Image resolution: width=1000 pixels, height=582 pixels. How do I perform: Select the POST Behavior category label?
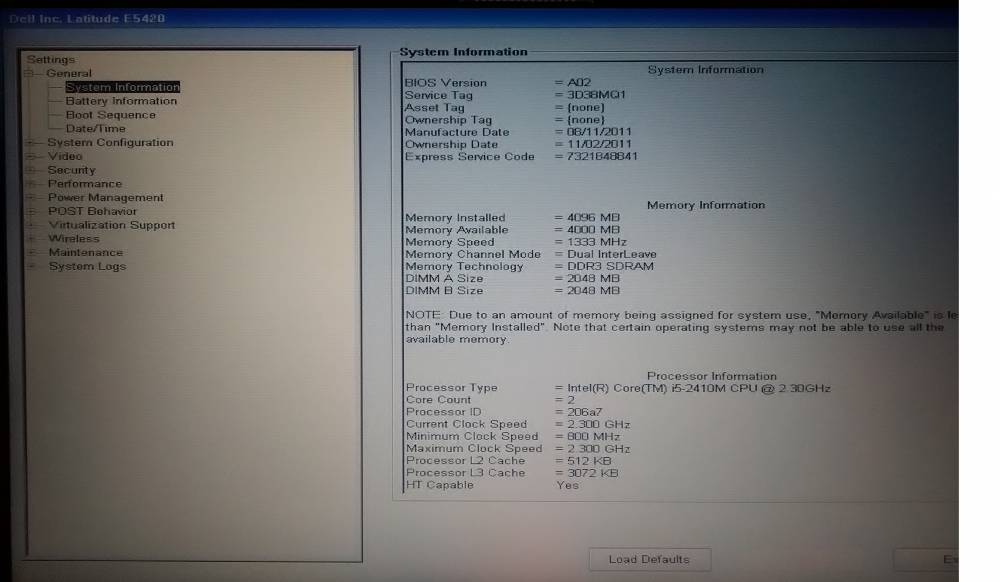pos(92,211)
